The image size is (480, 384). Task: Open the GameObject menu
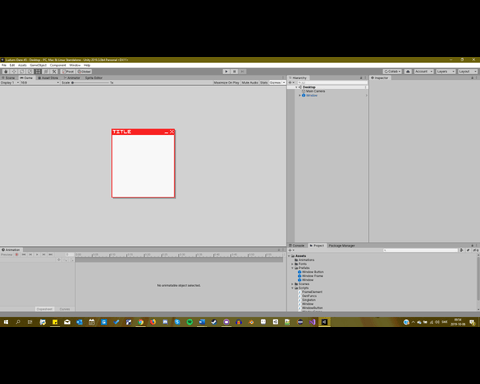click(x=38, y=65)
